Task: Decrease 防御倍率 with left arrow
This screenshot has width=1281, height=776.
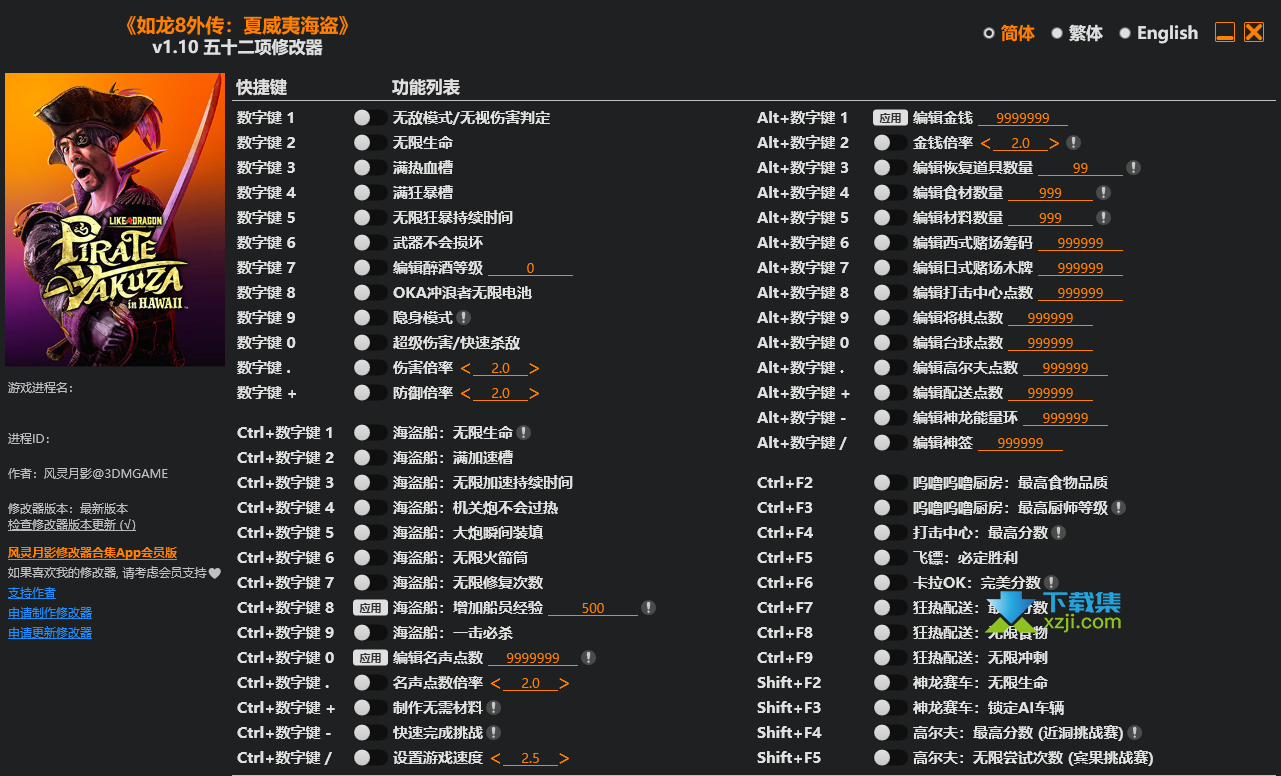Action: 466,393
